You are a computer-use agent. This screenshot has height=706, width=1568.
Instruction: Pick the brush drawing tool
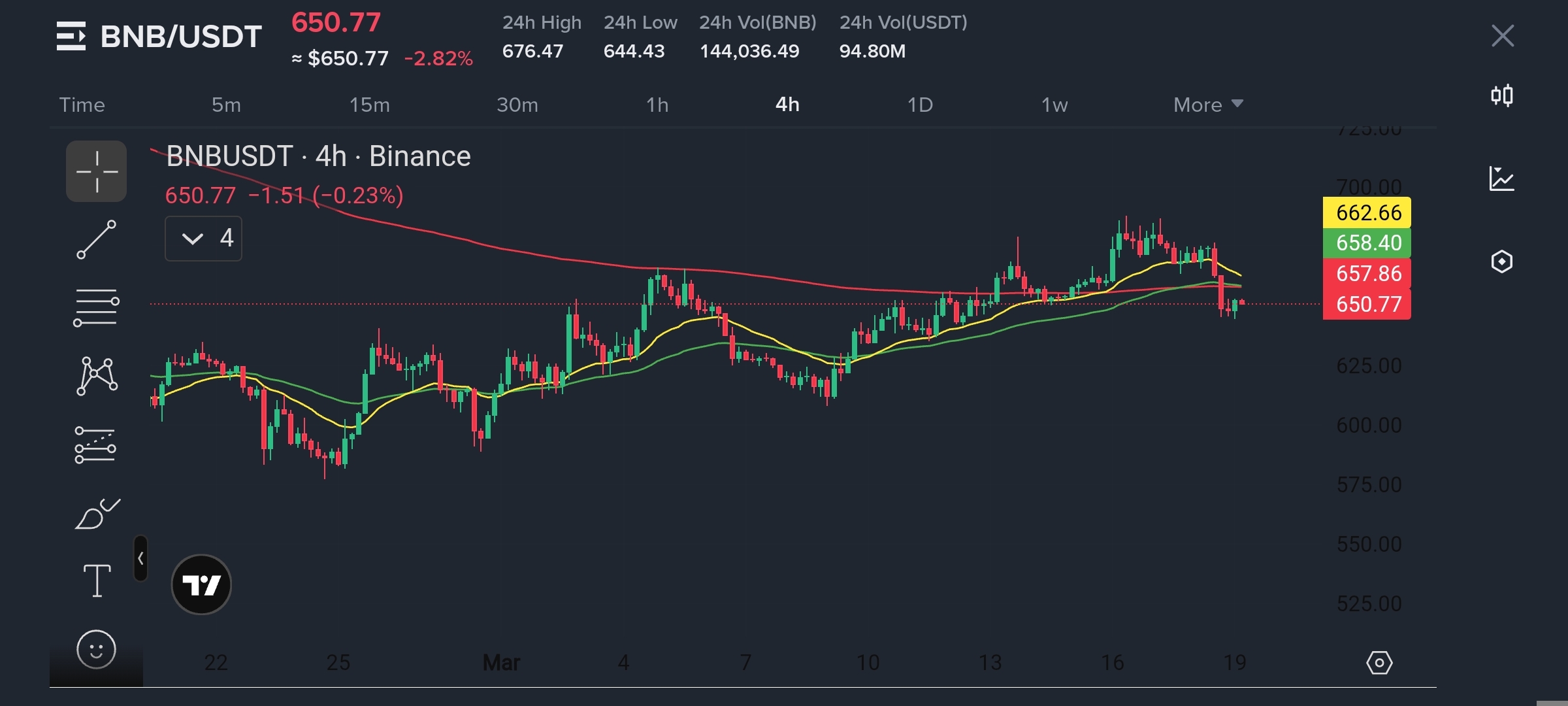tap(97, 514)
